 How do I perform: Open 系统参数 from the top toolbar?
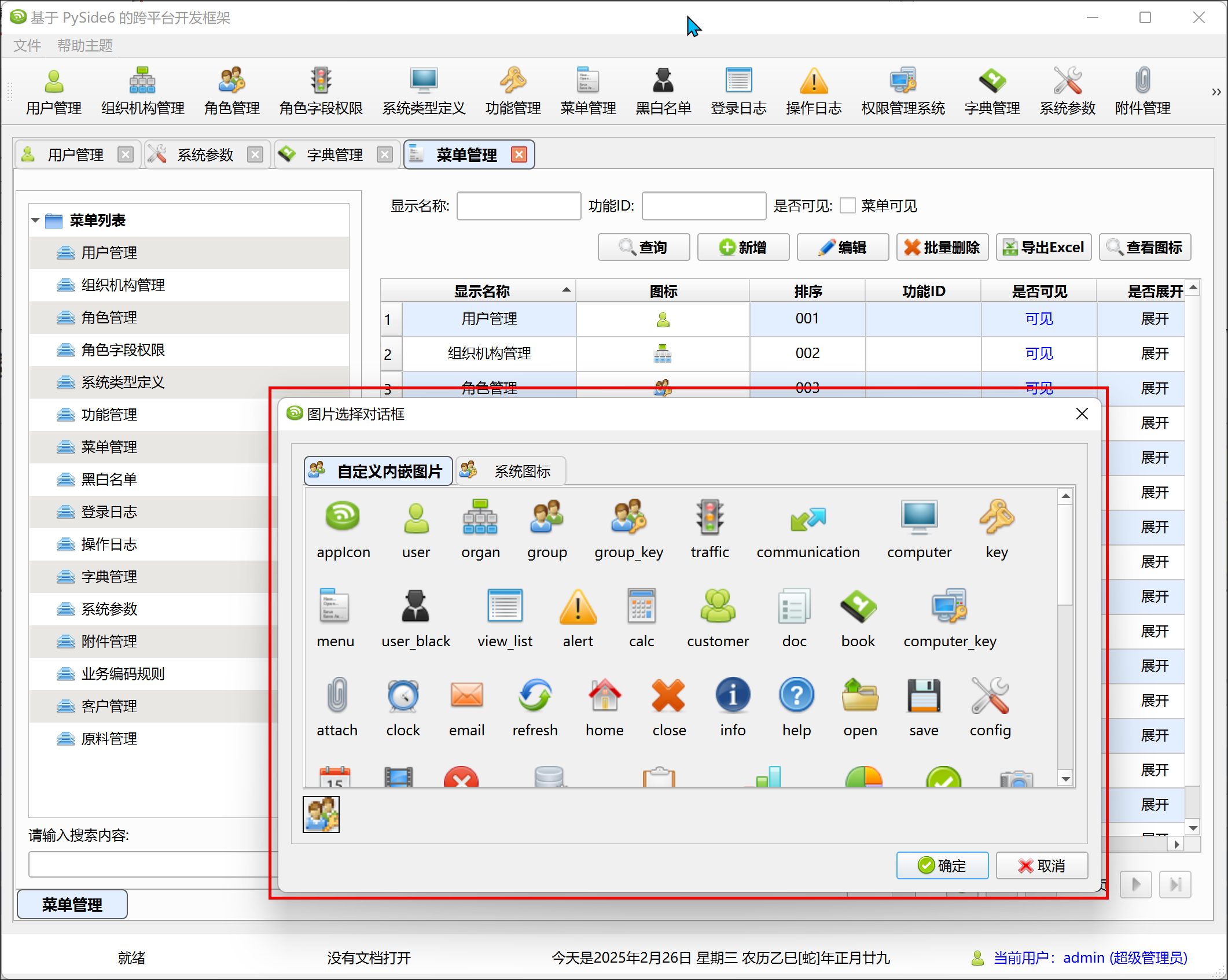(1067, 91)
